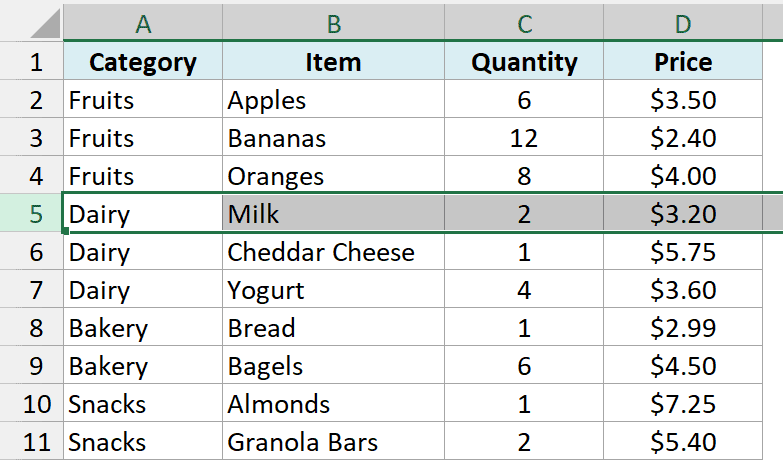Click the fill handle on cell A5

tap(65, 231)
